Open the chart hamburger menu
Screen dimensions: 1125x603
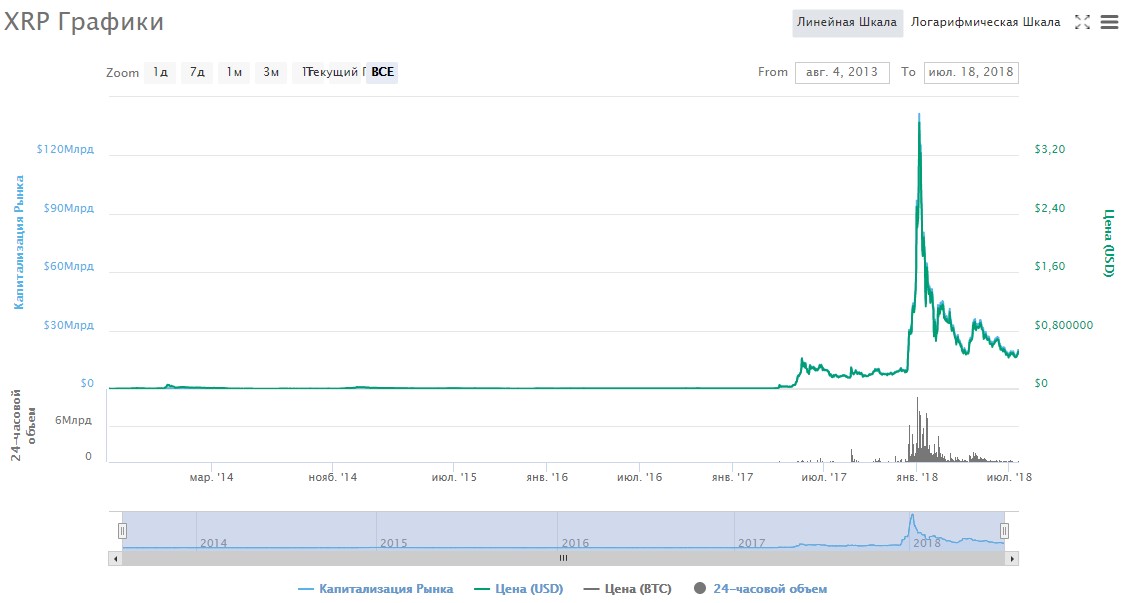(x=1108, y=22)
